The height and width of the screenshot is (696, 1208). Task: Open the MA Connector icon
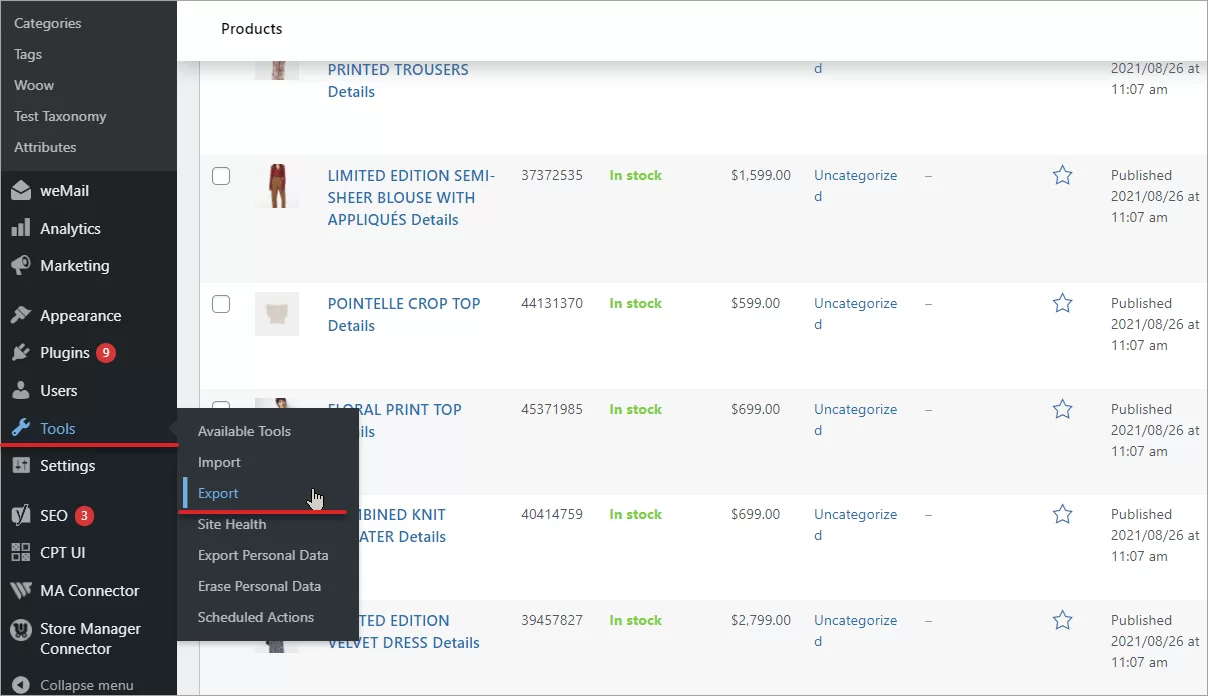[22, 590]
